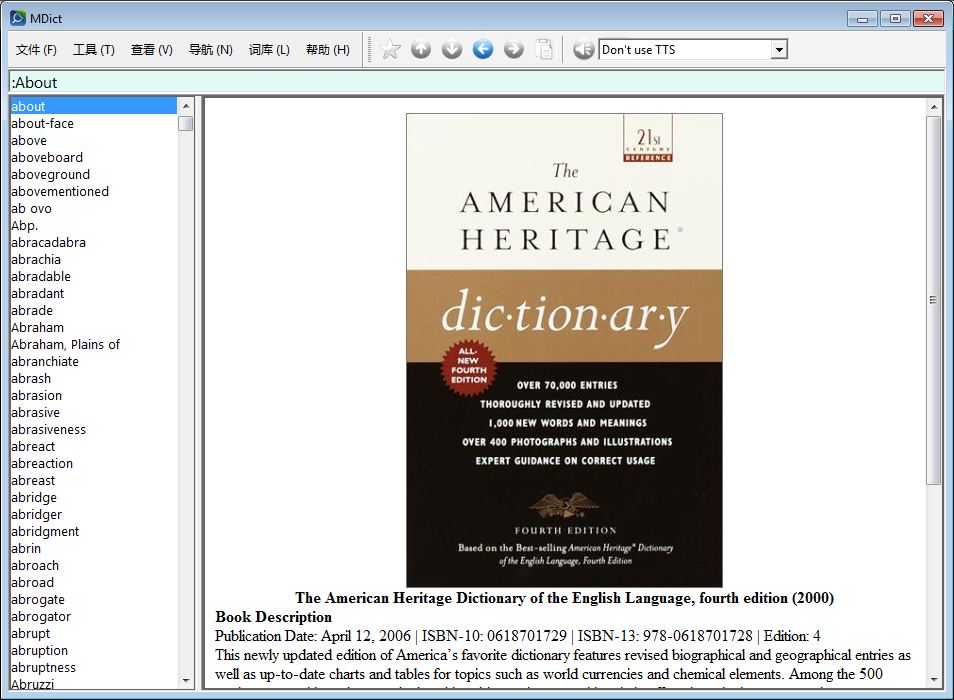954x700 pixels.
Task: Click the clipboard paste icon
Action: (x=544, y=49)
